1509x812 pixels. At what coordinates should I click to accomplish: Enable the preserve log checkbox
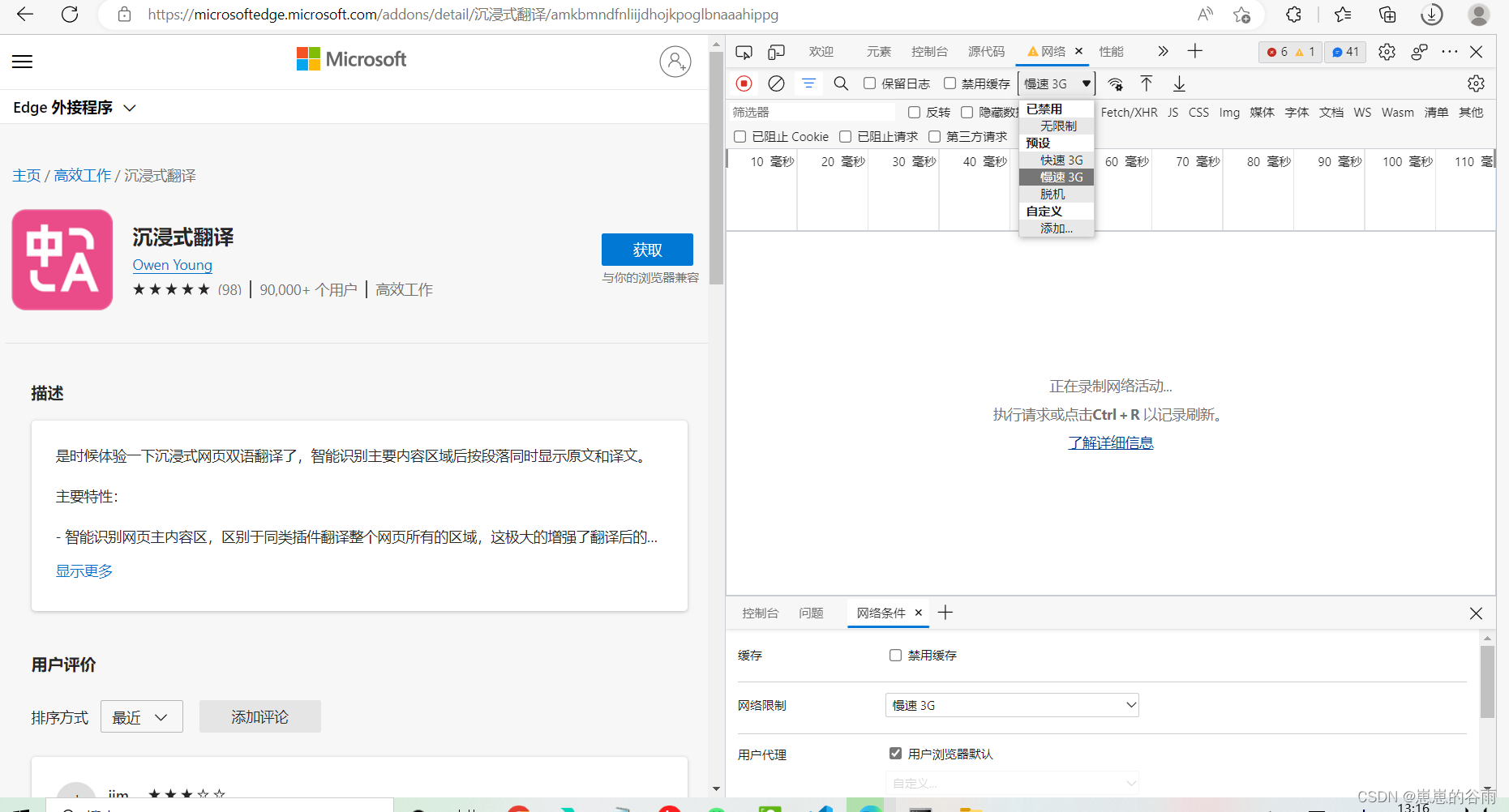pyautogui.click(x=869, y=83)
